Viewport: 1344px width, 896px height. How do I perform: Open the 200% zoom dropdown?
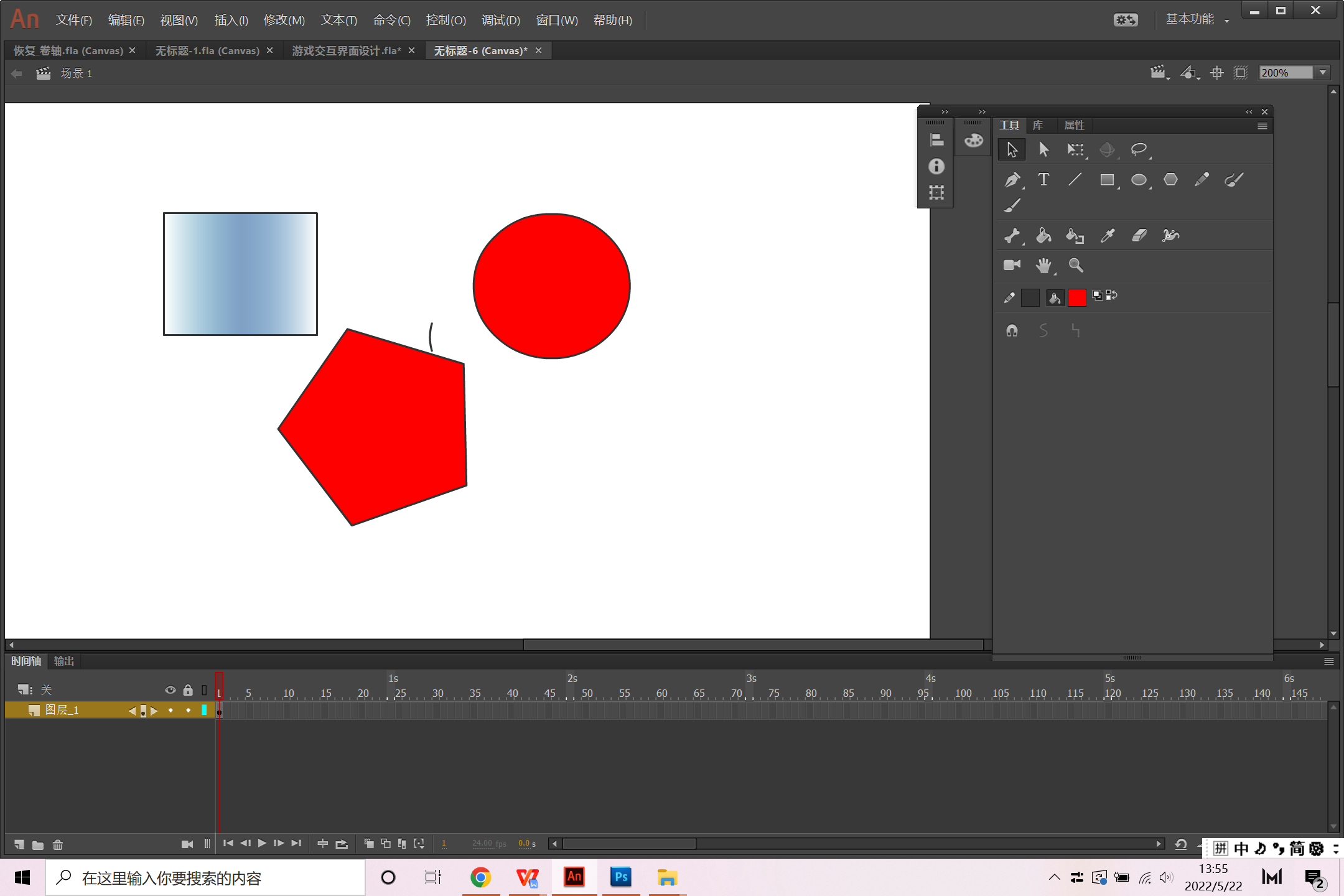(x=1323, y=73)
